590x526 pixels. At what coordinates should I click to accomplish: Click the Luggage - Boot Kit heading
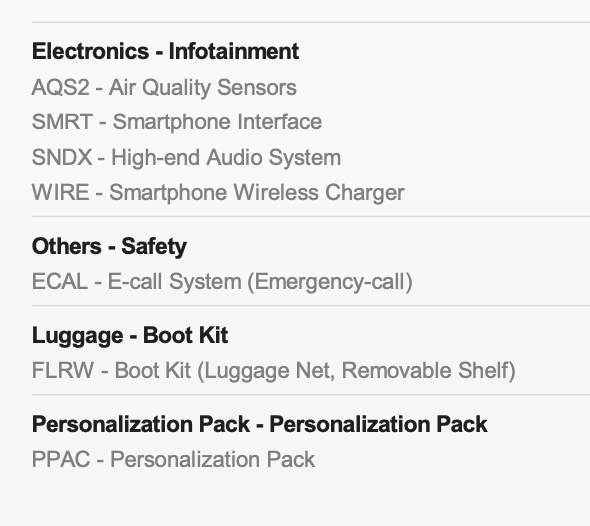tap(130, 335)
